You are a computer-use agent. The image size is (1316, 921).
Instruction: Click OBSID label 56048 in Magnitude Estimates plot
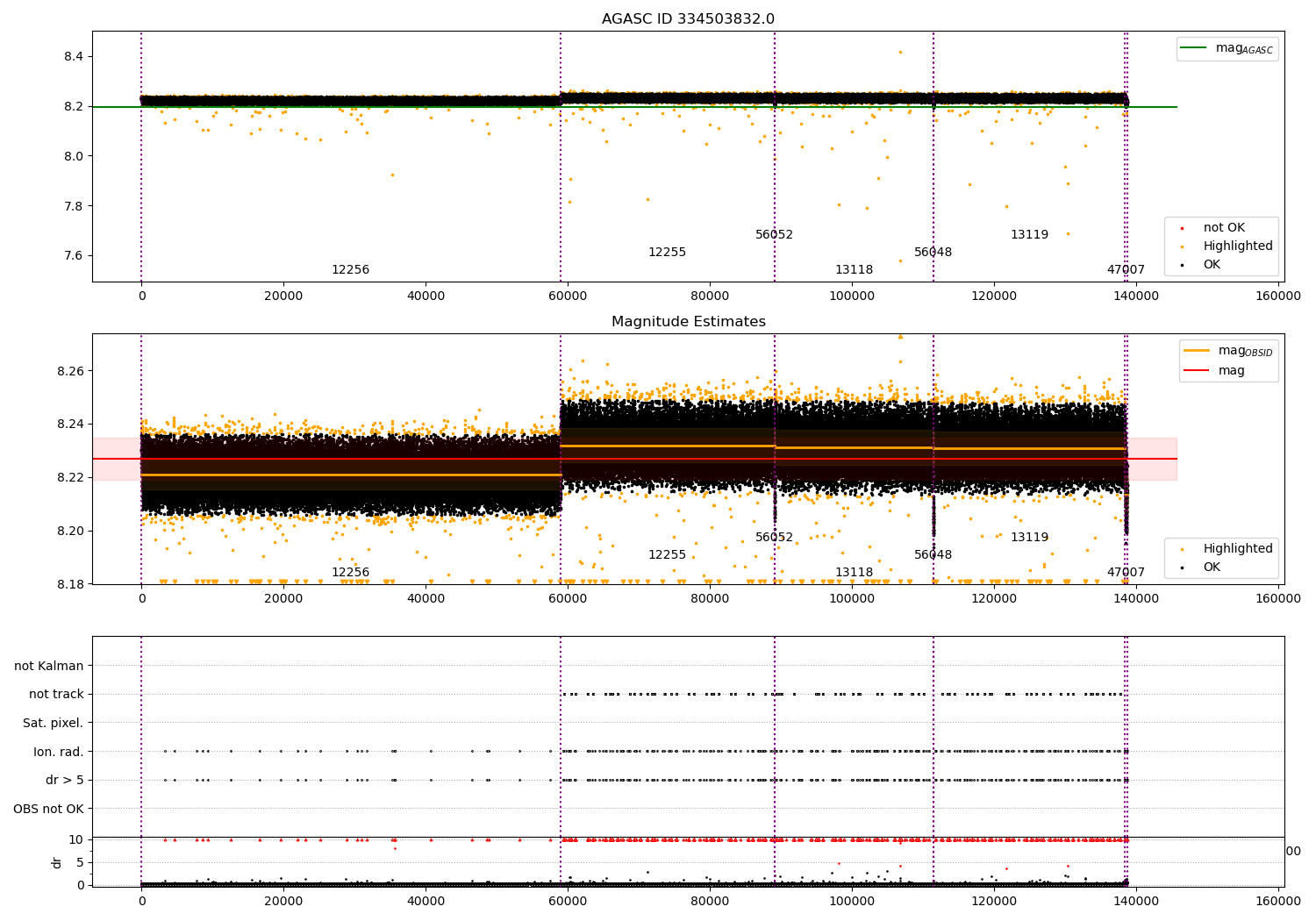tap(933, 555)
